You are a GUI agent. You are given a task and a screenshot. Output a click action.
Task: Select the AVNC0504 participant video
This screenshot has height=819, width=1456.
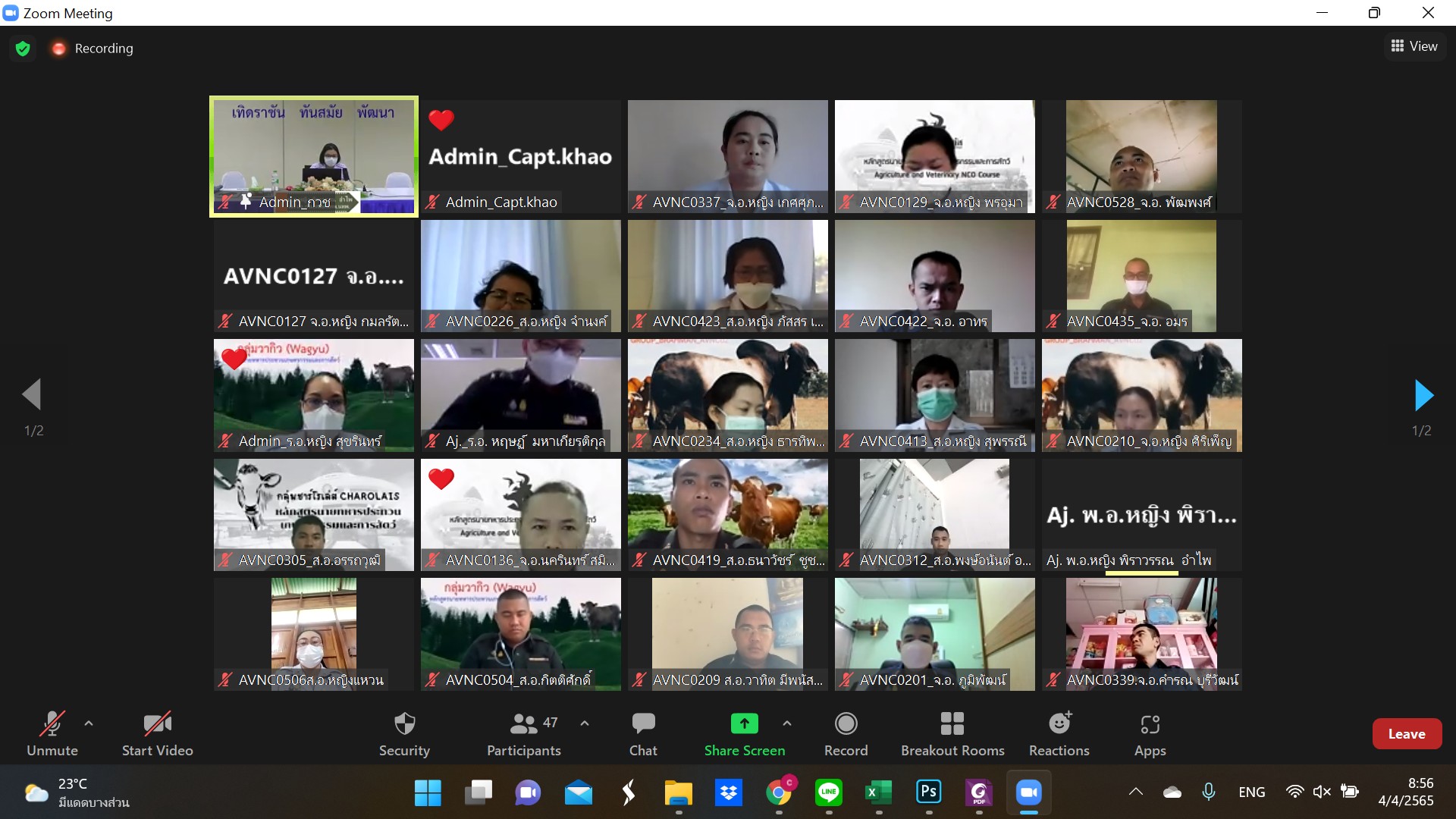point(521,634)
